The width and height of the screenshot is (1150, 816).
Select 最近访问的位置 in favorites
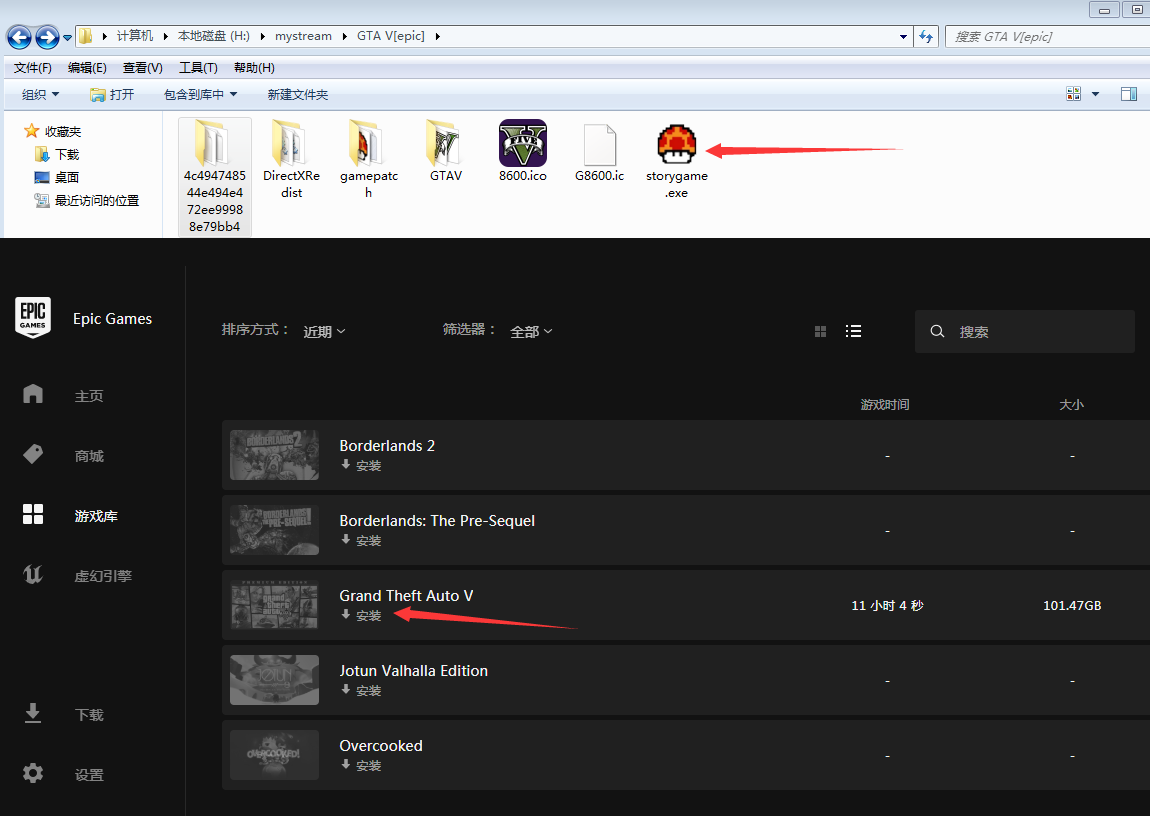(87, 200)
